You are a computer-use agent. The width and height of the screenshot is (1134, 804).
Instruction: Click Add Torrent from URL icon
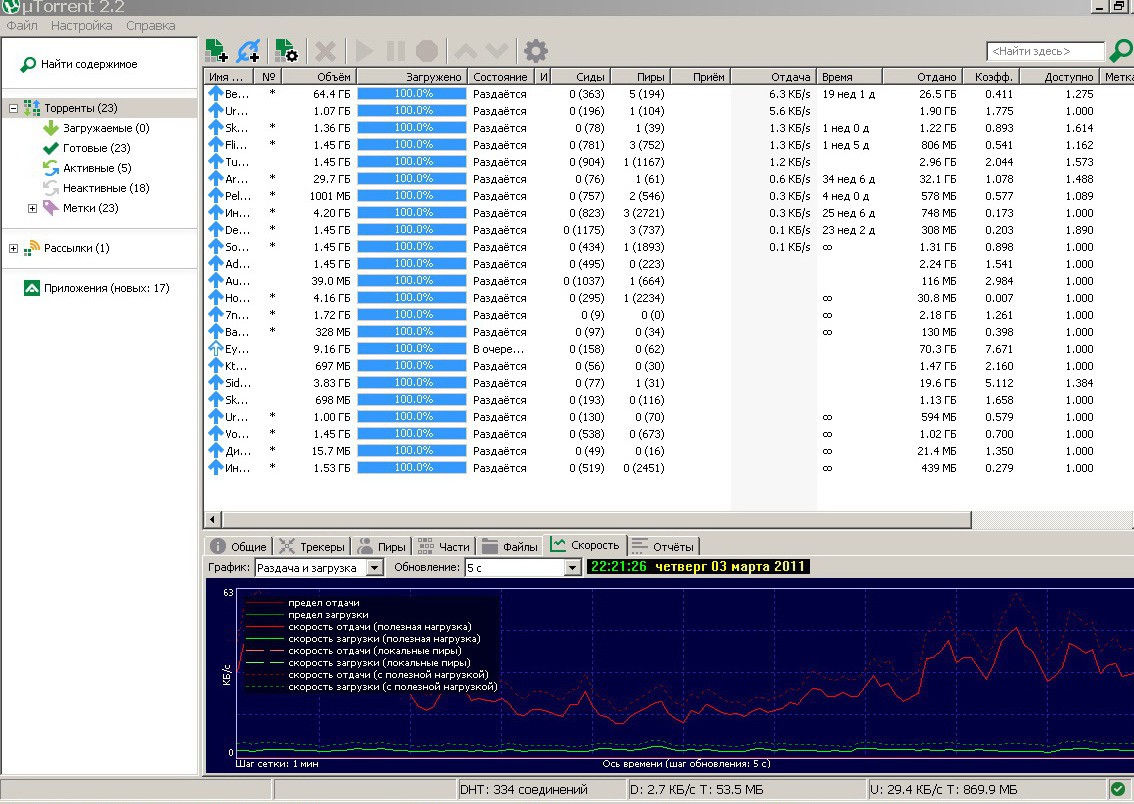pyautogui.click(x=248, y=51)
